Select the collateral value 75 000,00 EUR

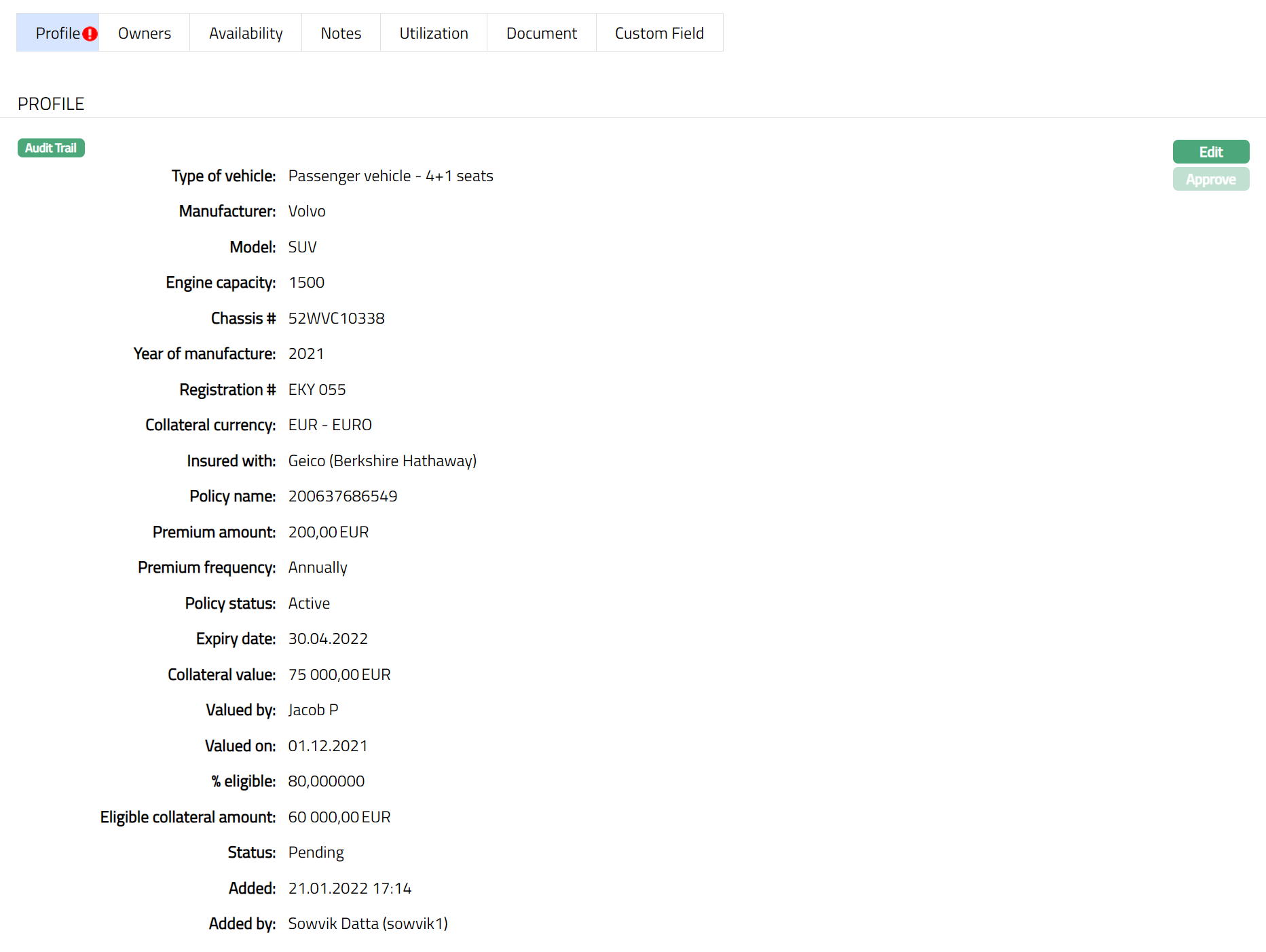339,674
